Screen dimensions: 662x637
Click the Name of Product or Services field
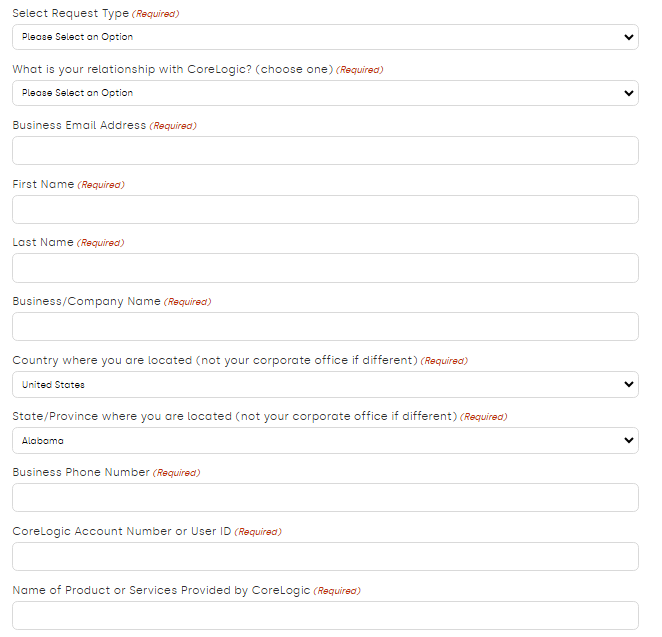point(325,615)
